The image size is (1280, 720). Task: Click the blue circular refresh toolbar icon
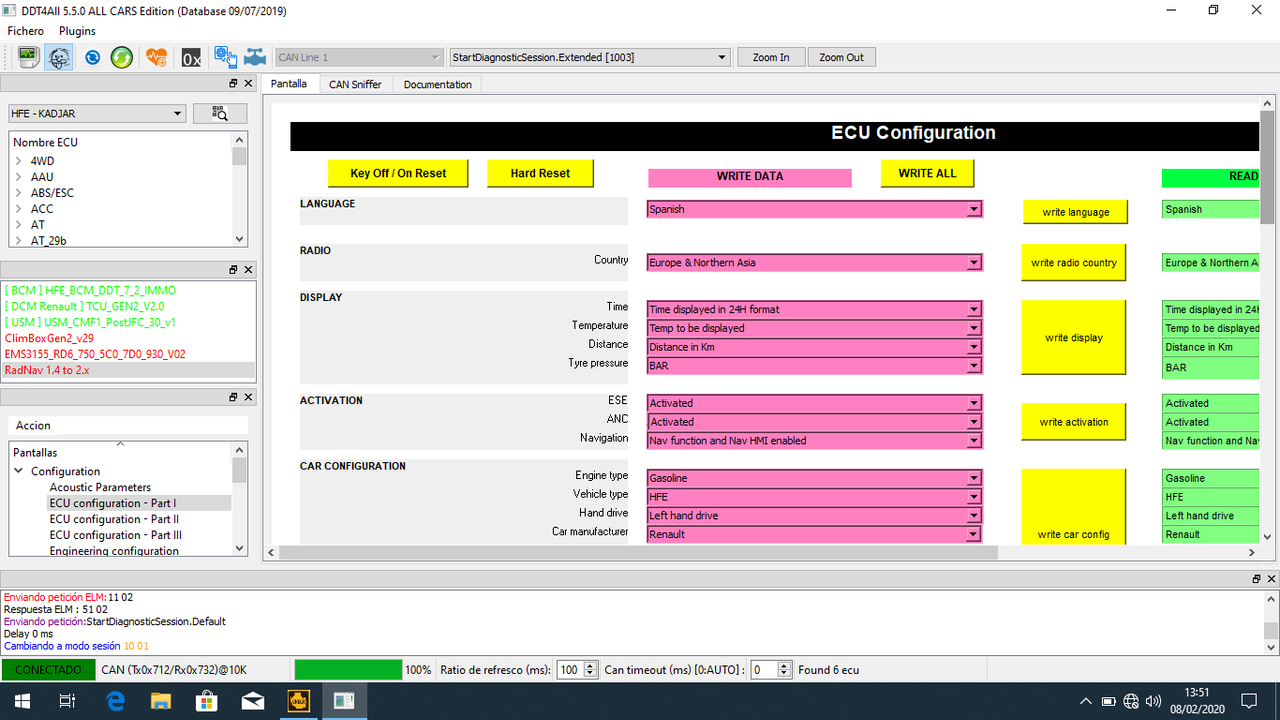coord(92,57)
